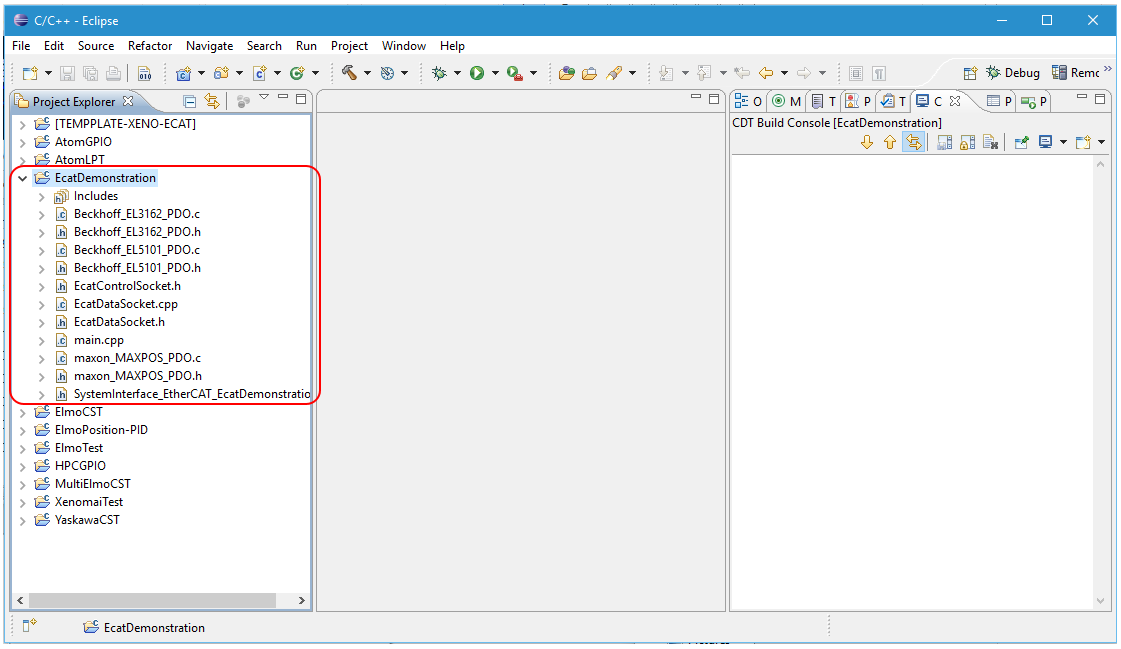Expand the main.cpp tree node
This screenshot has height=649, width=1121.
click(x=41, y=340)
